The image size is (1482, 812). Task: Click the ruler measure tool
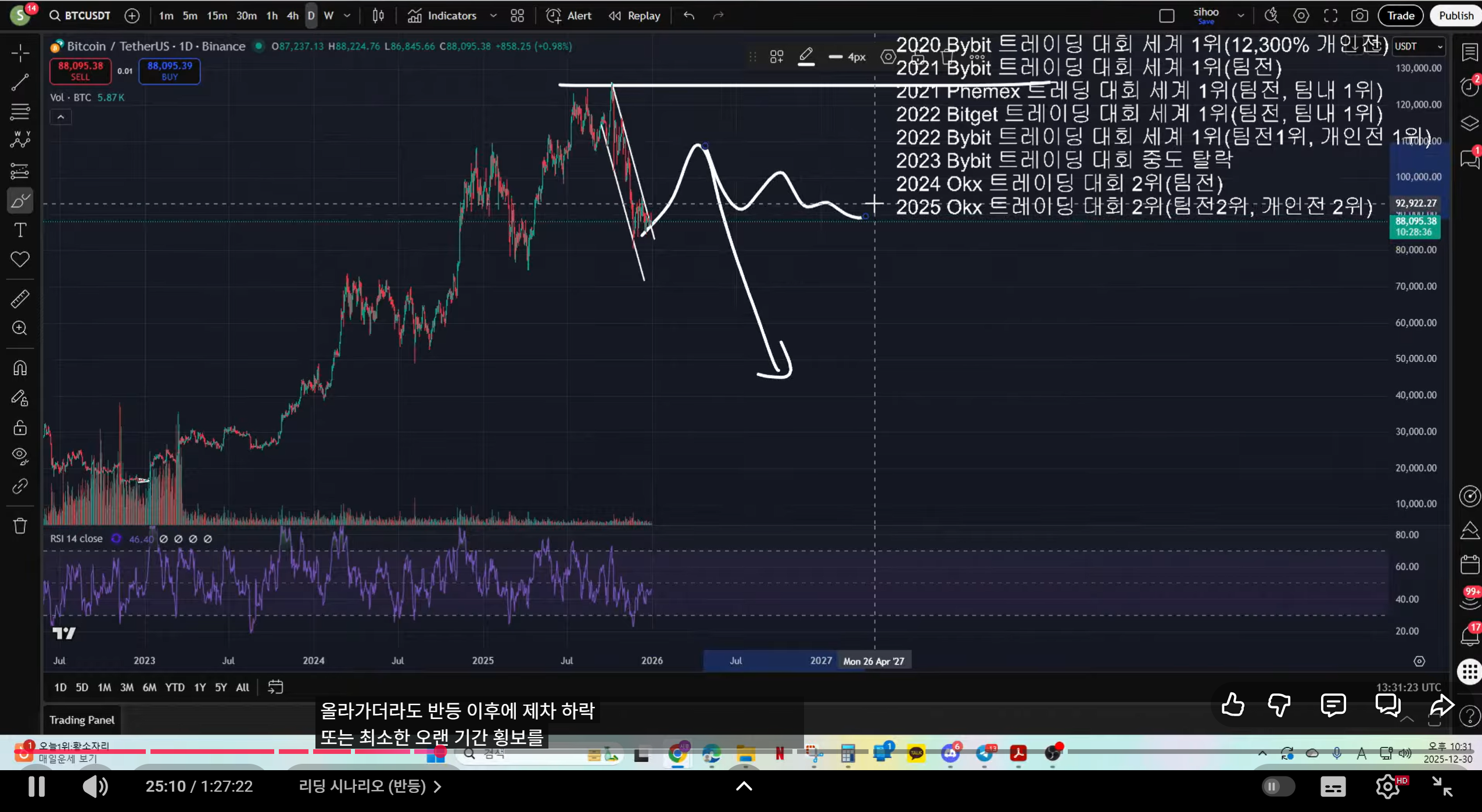[x=20, y=299]
